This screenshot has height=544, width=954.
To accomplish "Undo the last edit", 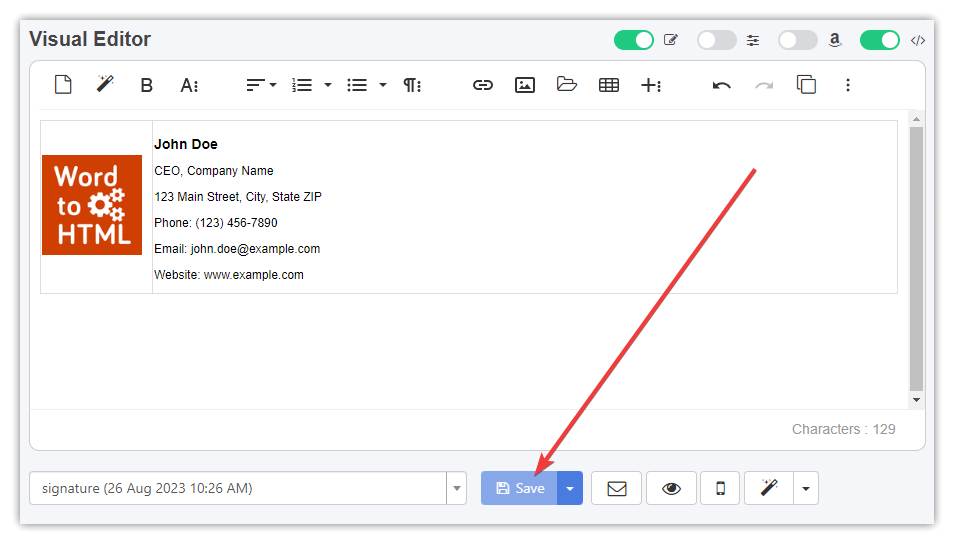I will point(722,85).
